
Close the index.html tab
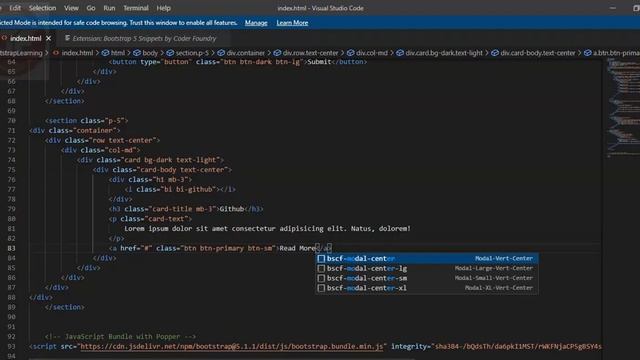click(49, 38)
